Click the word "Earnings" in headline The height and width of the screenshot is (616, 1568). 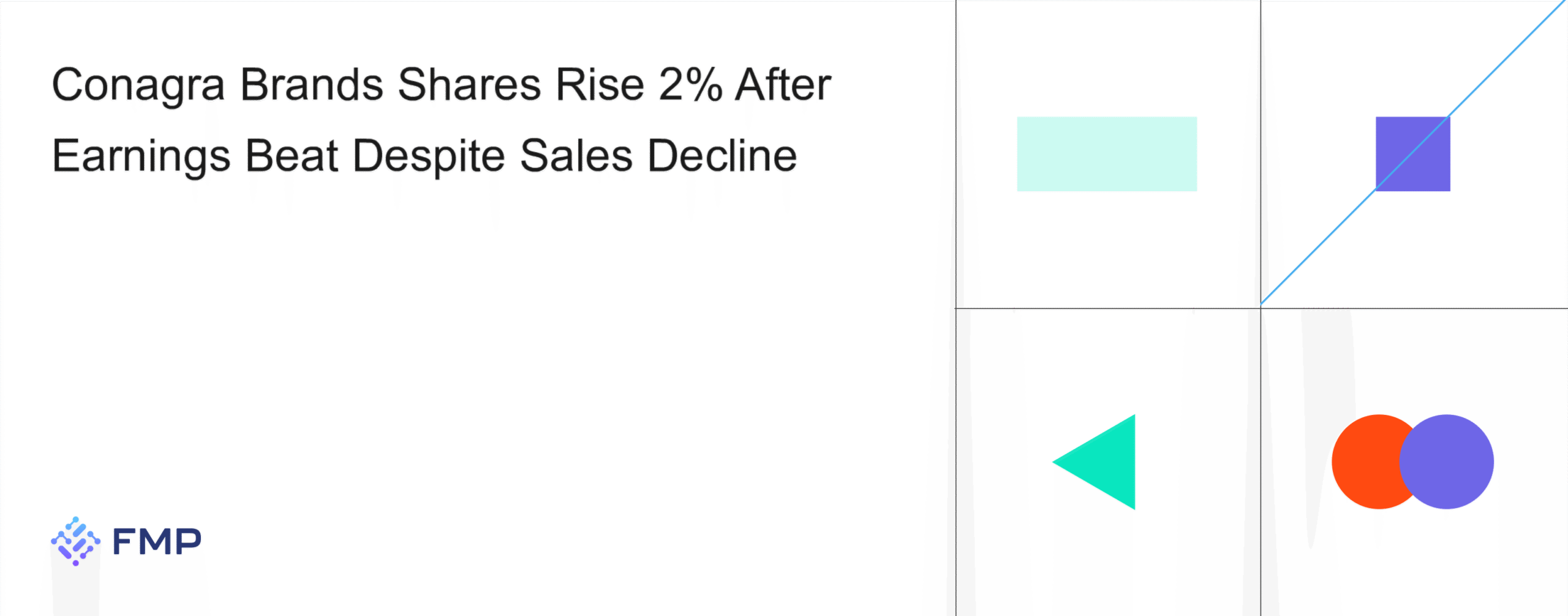tap(141, 156)
